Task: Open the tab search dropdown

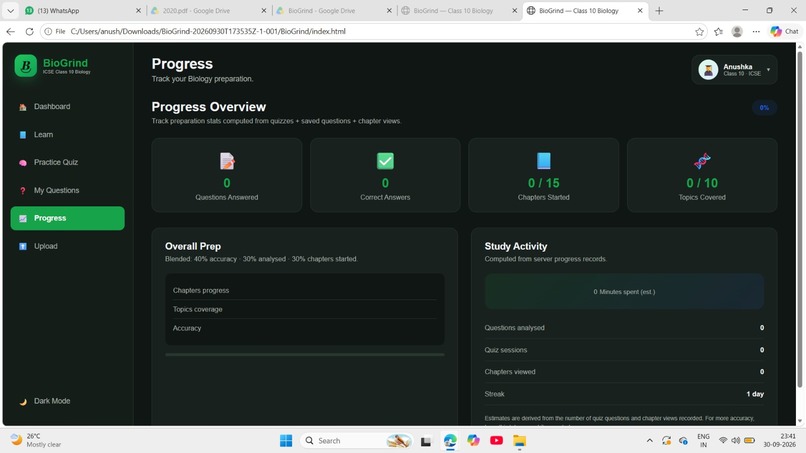Action: tap(10, 10)
